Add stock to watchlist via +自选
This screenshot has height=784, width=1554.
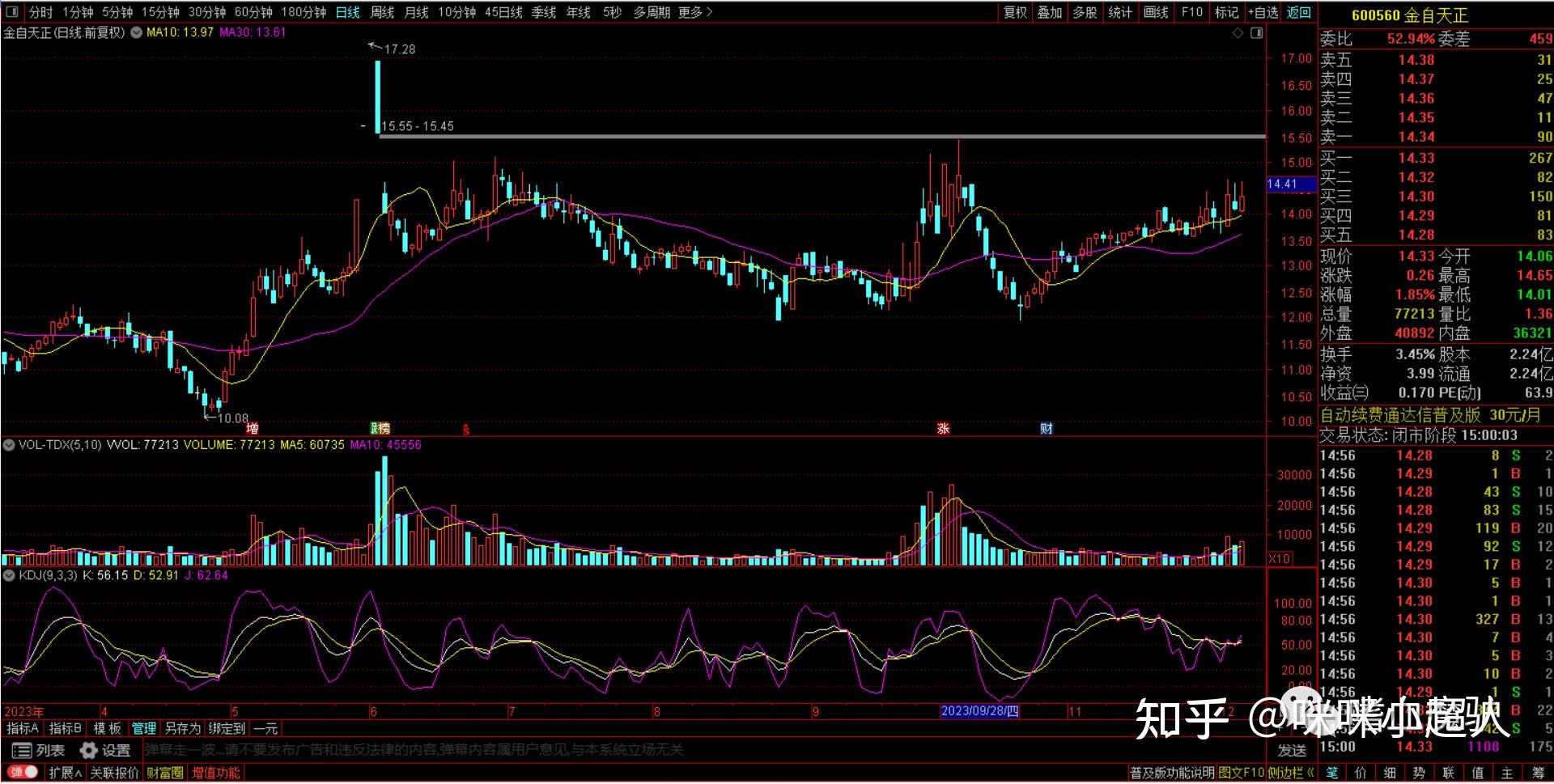tap(1262, 13)
